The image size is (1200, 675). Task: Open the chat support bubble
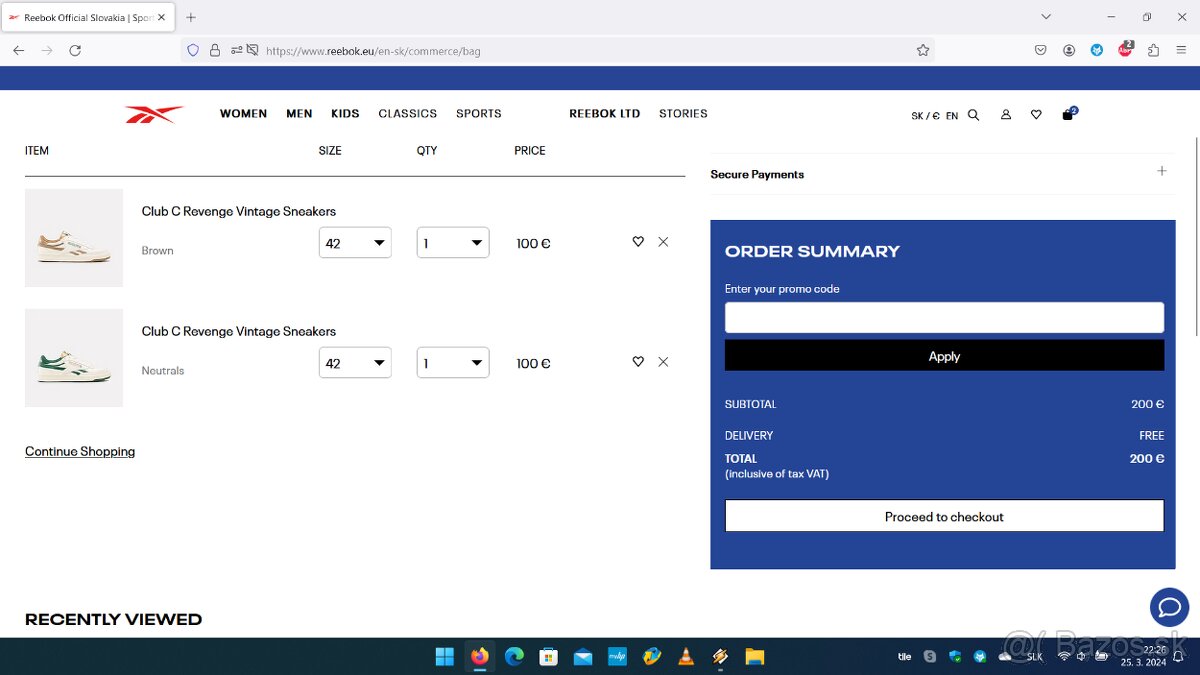point(1169,606)
